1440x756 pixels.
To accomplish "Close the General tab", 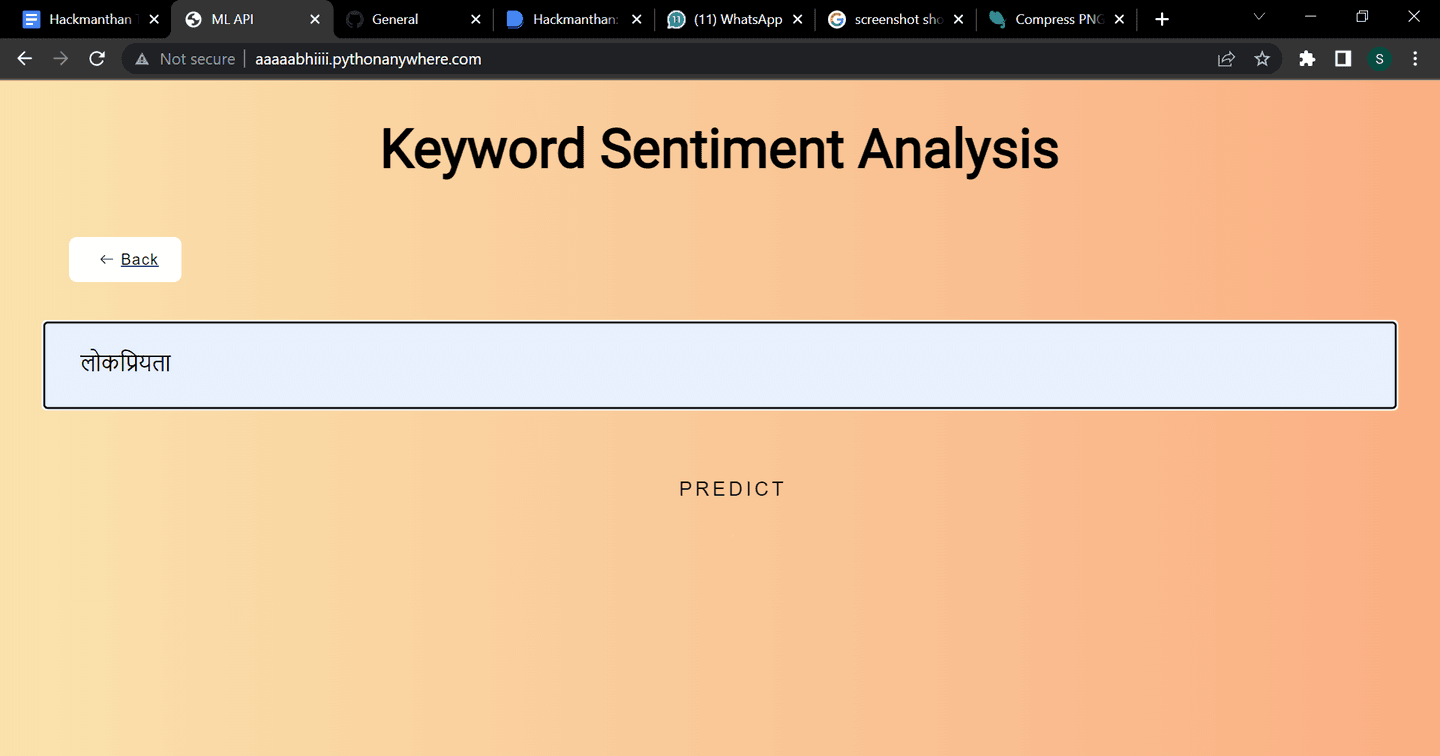I will pos(476,19).
